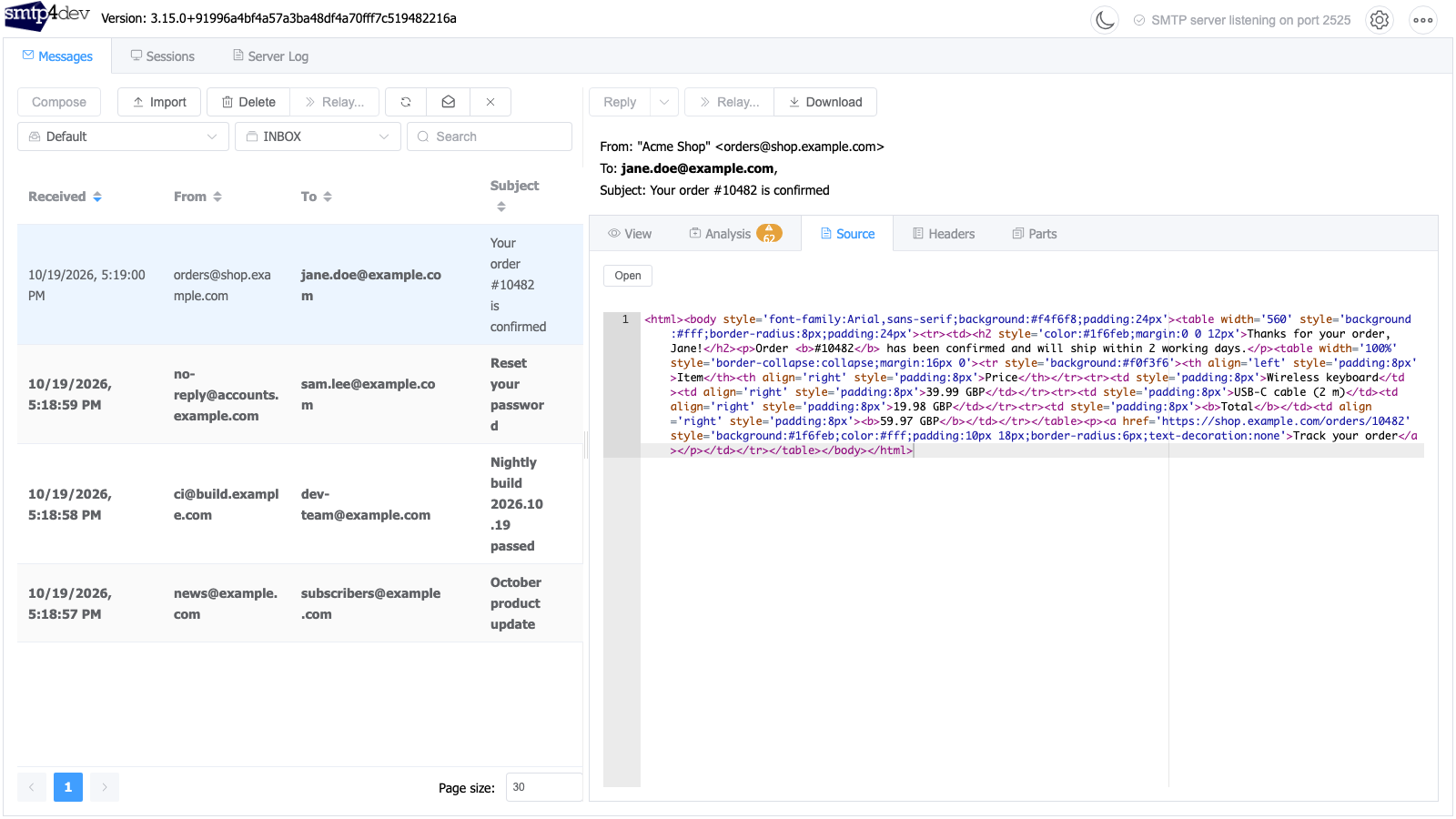Select message from orders@shop.example.com
Screen dimensions: 1456x819
(x=299, y=285)
